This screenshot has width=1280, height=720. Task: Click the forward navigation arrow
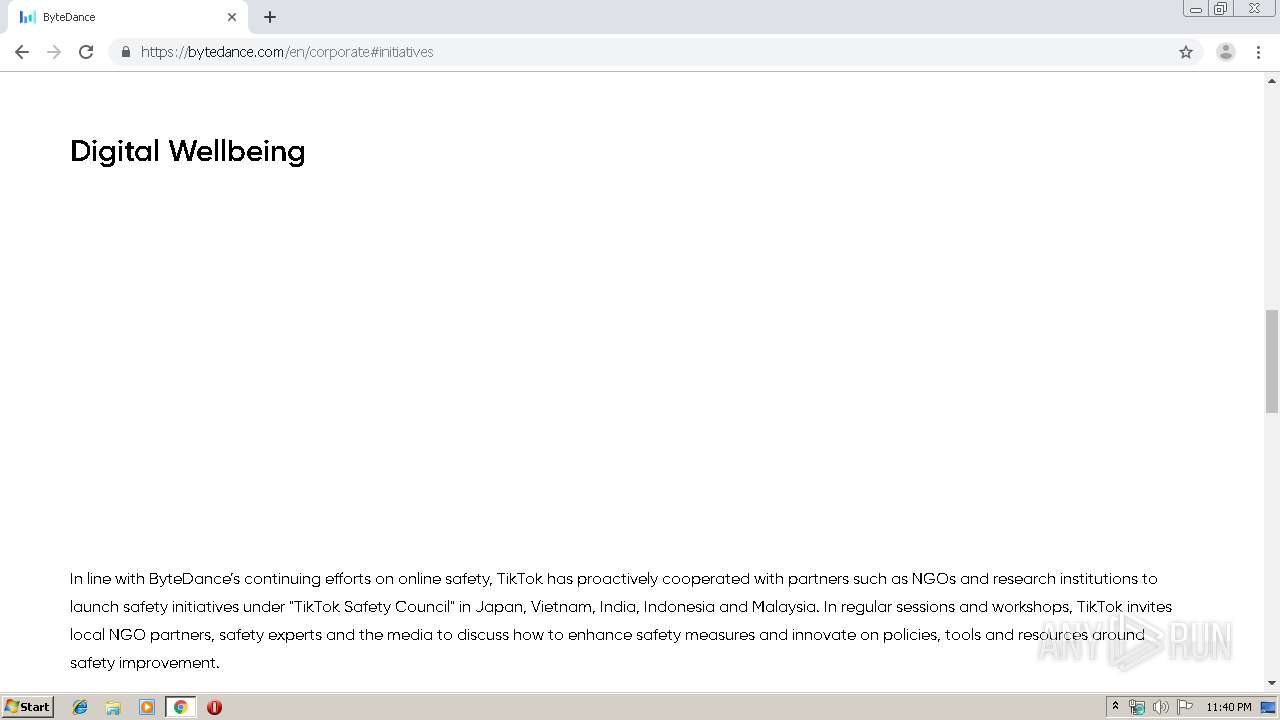pos(54,52)
